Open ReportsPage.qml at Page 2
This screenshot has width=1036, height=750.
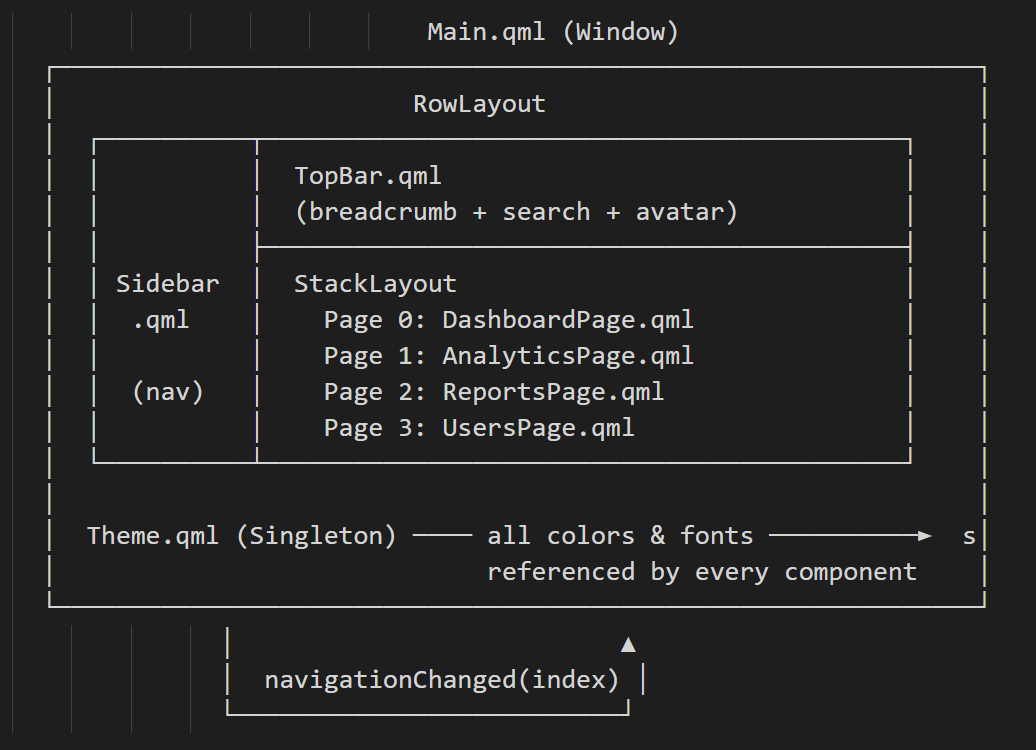tap(494, 391)
